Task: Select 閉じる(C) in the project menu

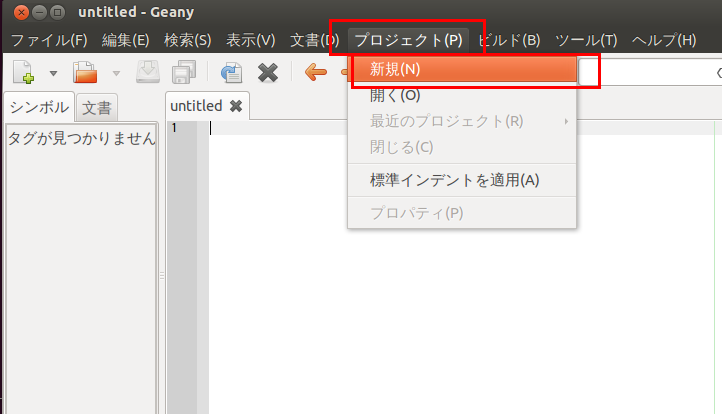Action: click(x=462, y=147)
